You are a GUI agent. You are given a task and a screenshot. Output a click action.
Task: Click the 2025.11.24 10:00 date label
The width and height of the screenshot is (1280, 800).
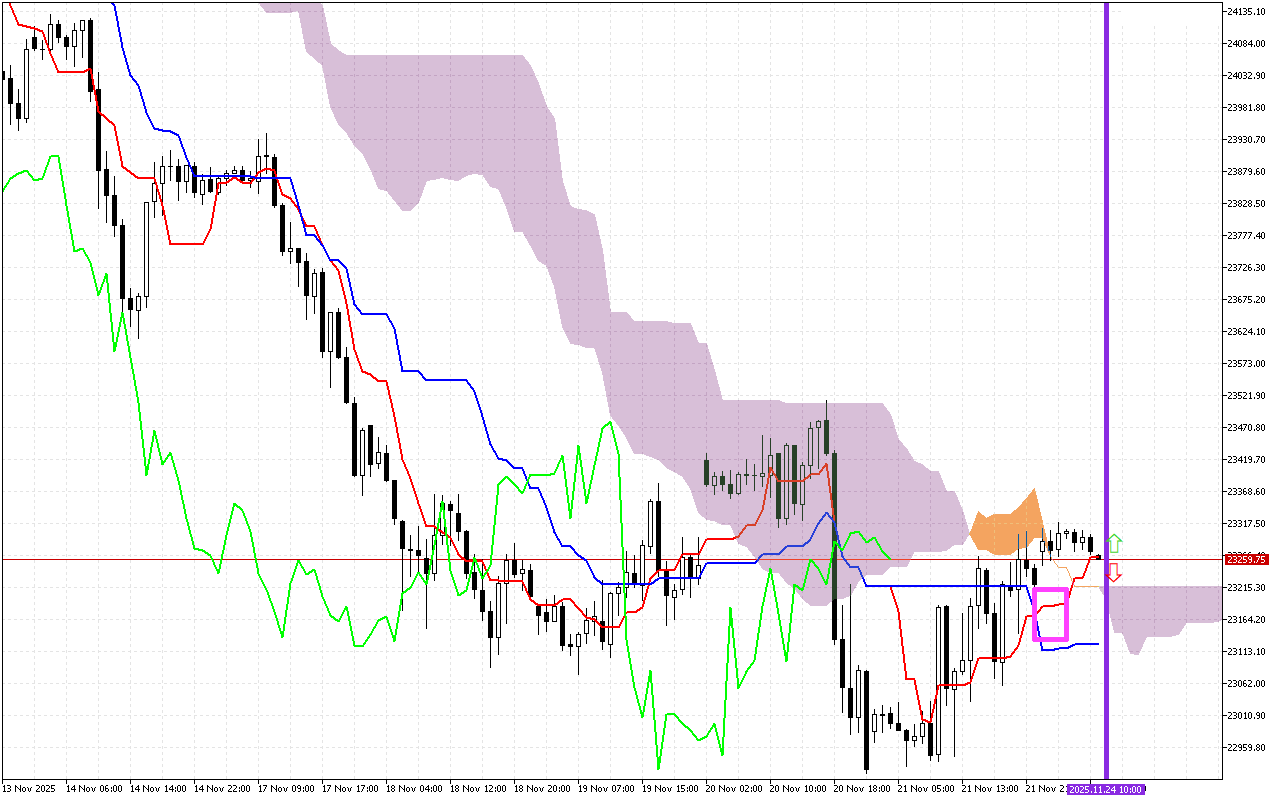point(1106,789)
